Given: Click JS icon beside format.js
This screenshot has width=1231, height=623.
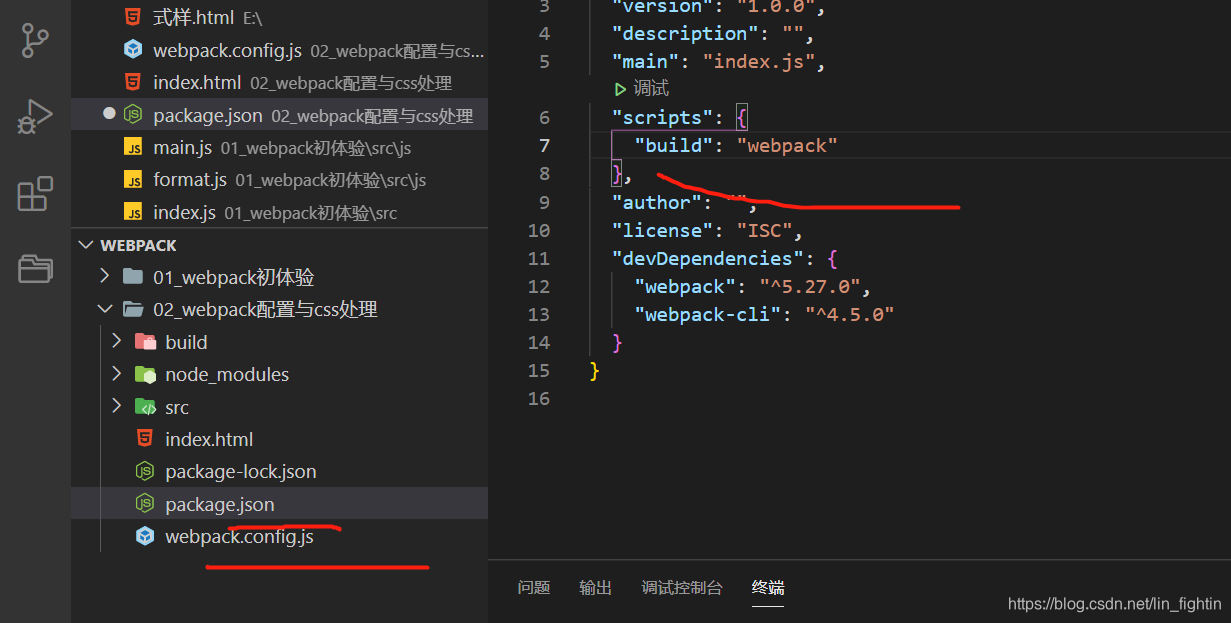Looking at the screenshot, I should [x=133, y=180].
